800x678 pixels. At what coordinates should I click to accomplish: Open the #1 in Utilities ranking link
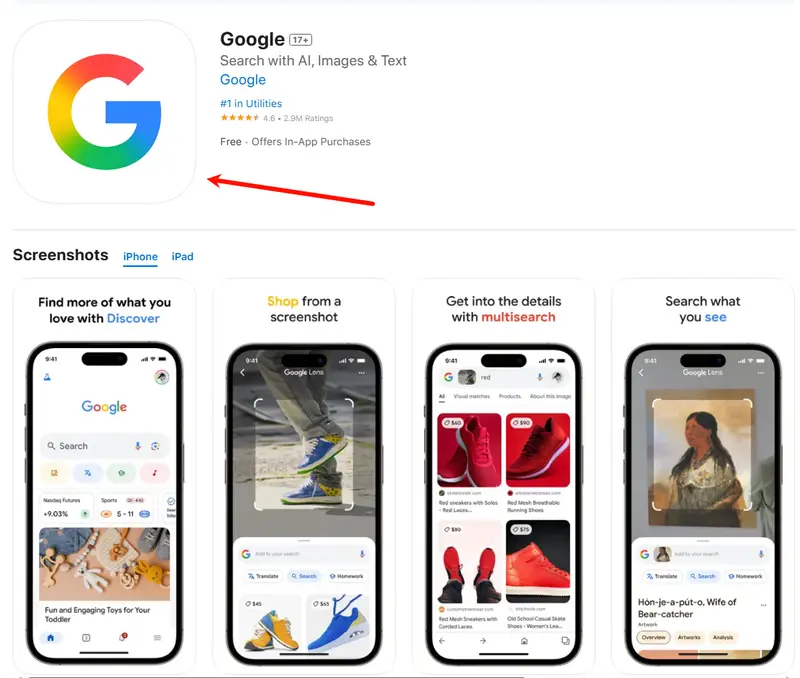point(251,104)
